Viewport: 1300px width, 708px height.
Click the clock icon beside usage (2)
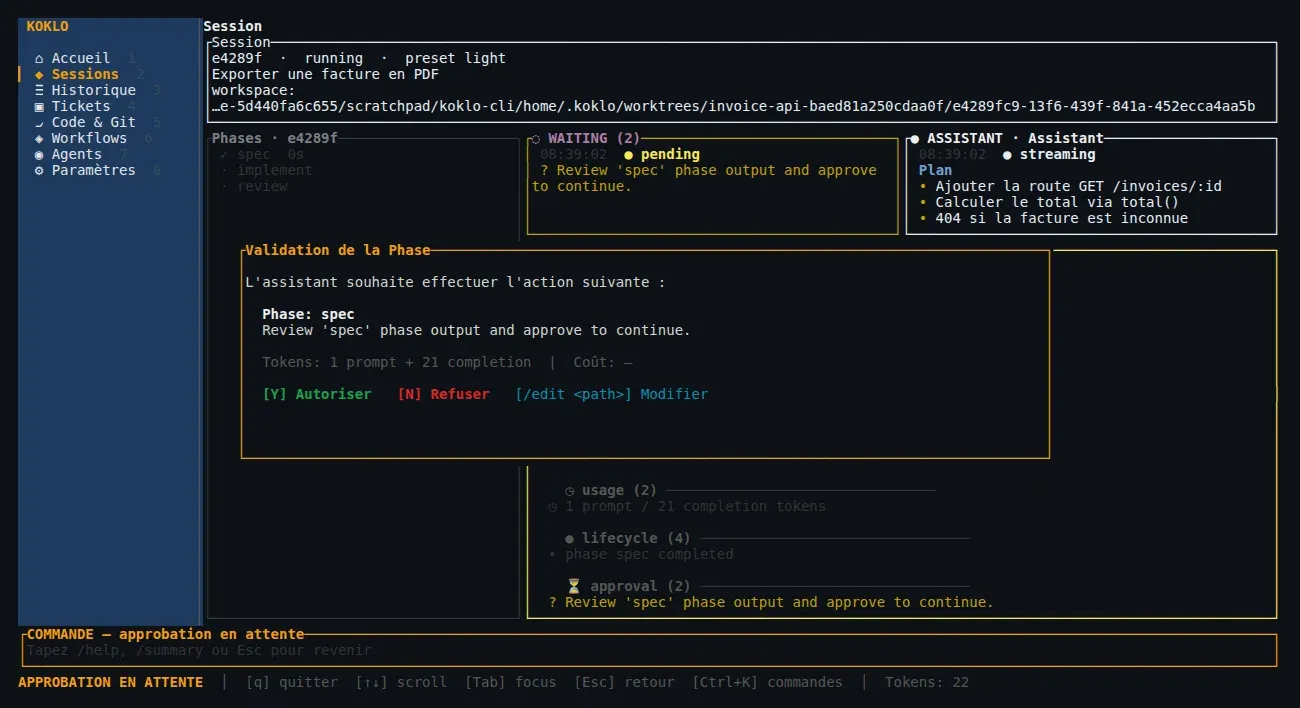(x=570, y=490)
